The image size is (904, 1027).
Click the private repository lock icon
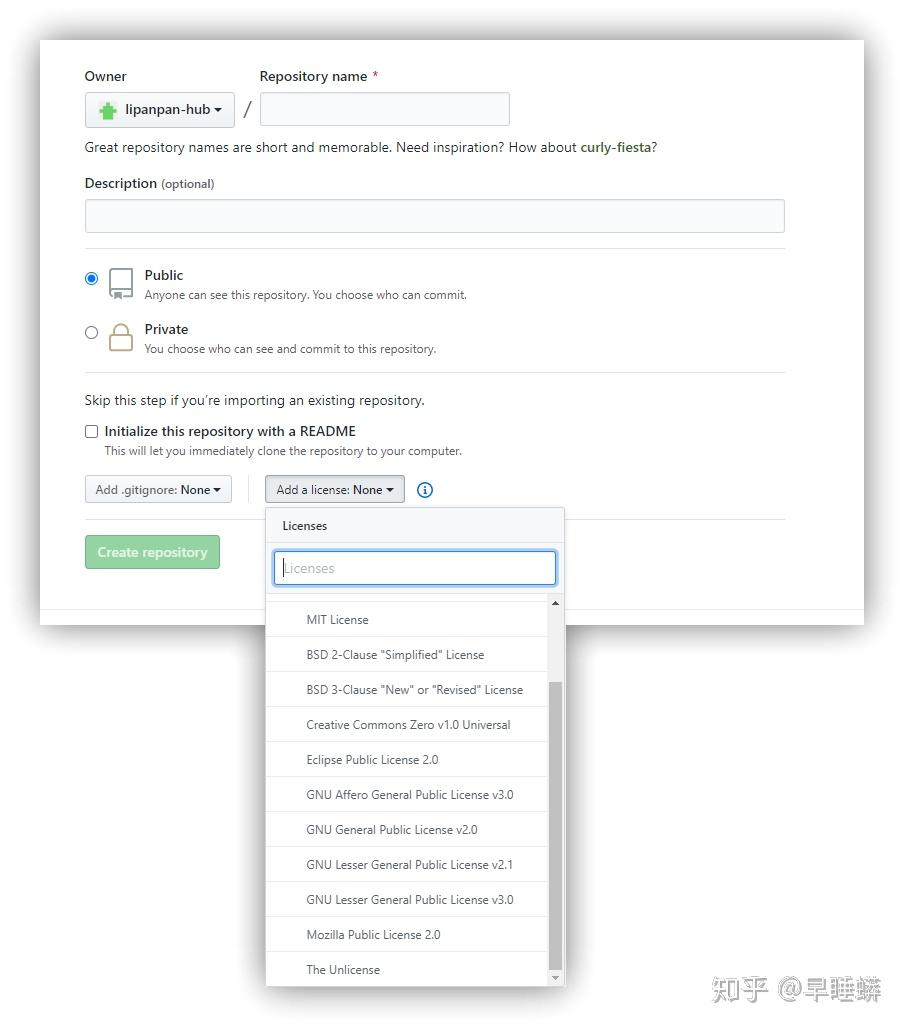coord(121,337)
